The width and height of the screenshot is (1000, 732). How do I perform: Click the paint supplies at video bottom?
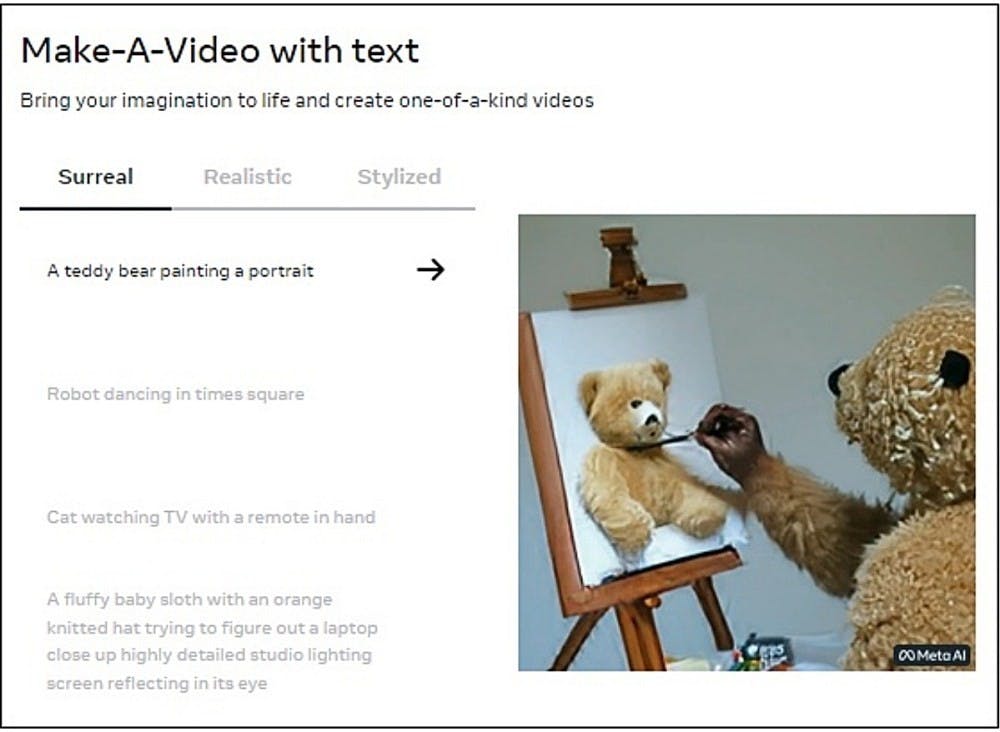tap(762, 653)
